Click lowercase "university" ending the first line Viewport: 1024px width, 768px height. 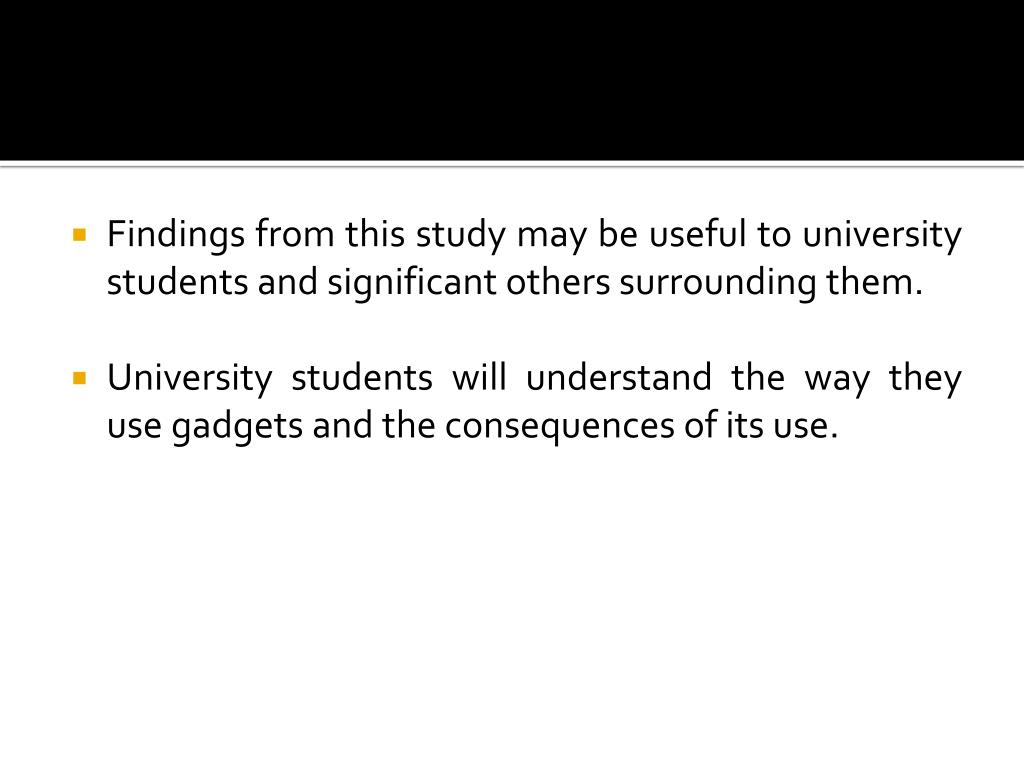882,235
